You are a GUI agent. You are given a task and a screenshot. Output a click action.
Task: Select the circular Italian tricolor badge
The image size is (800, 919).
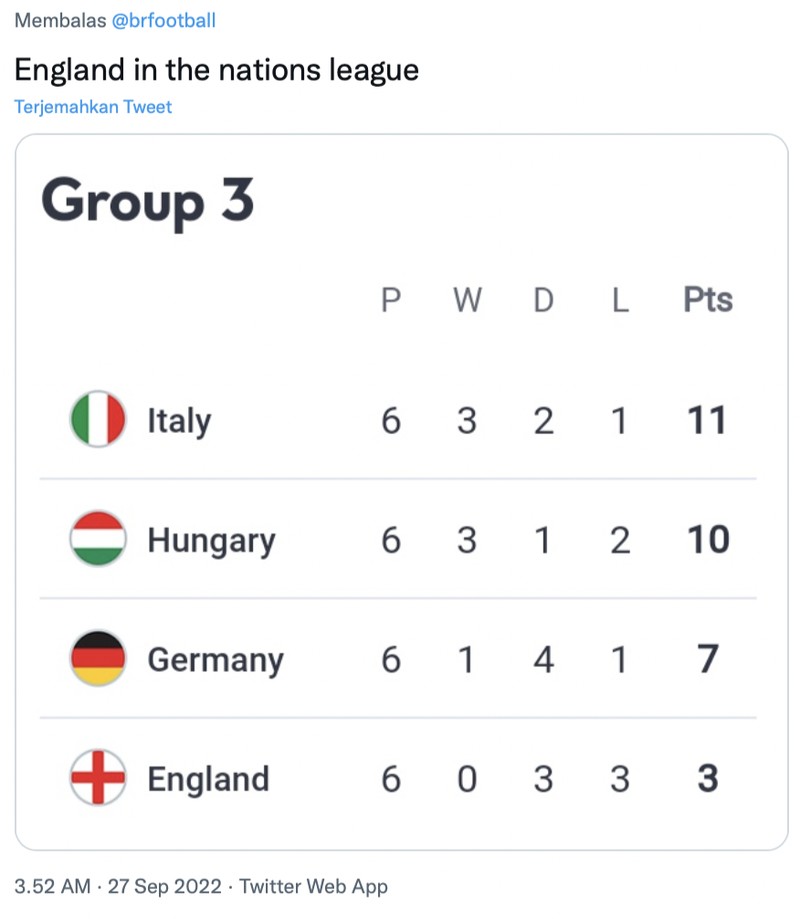point(97,420)
